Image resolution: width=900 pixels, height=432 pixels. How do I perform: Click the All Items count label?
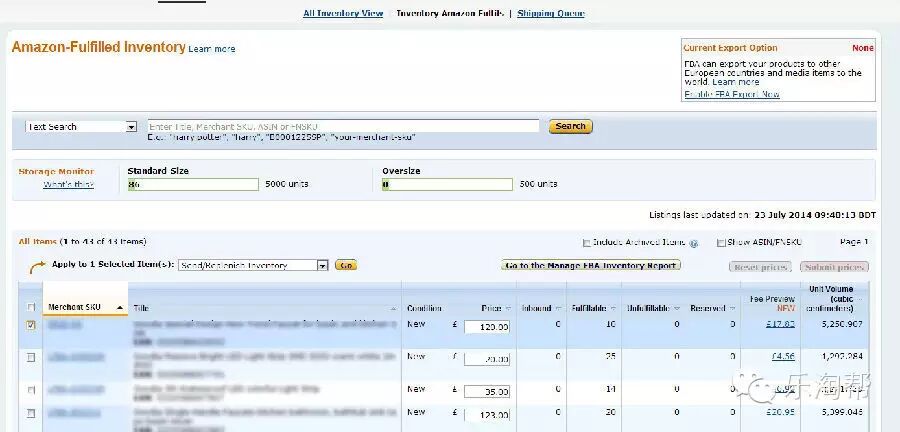click(x=82, y=242)
